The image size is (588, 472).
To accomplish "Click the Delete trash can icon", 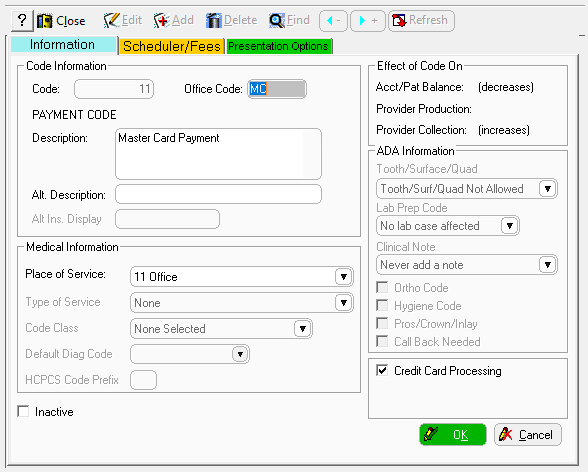I will coord(214,20).
